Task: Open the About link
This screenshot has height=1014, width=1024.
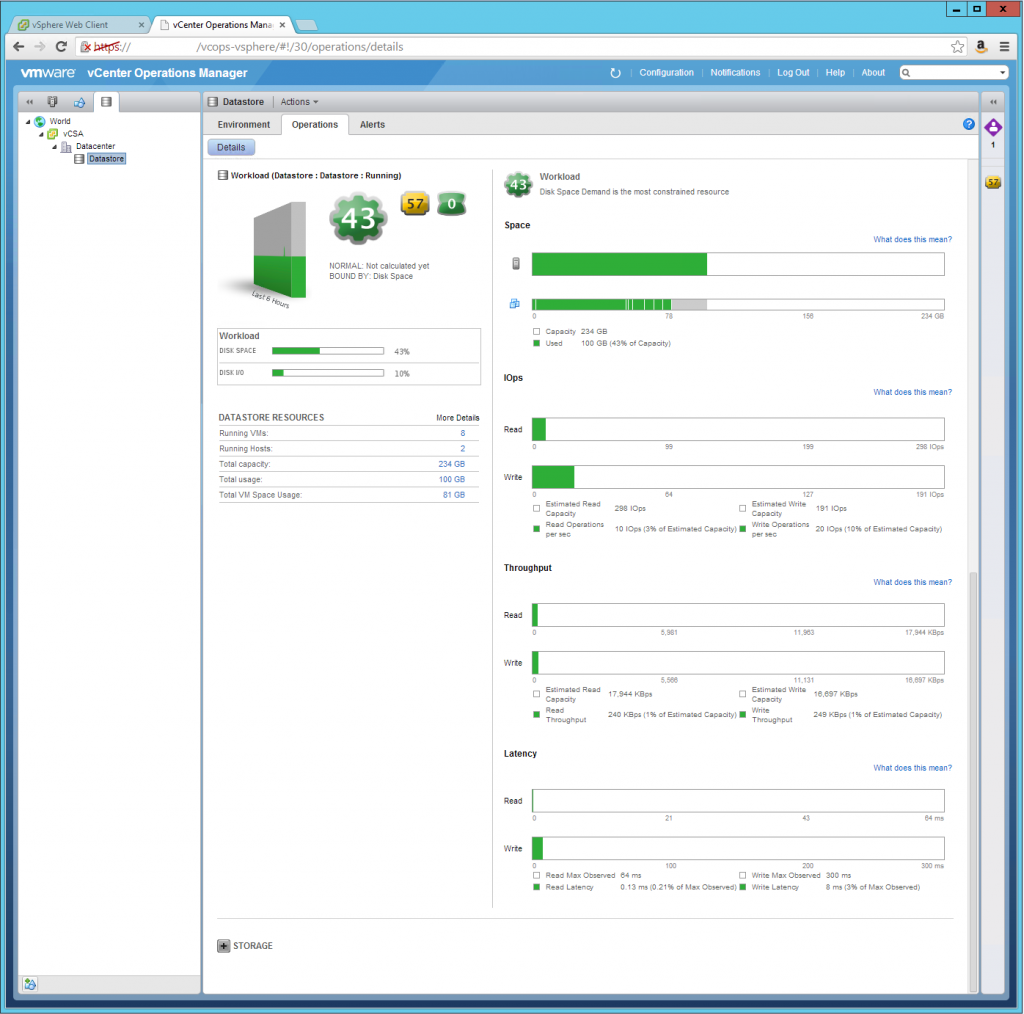Action: [x=873, y=72]
